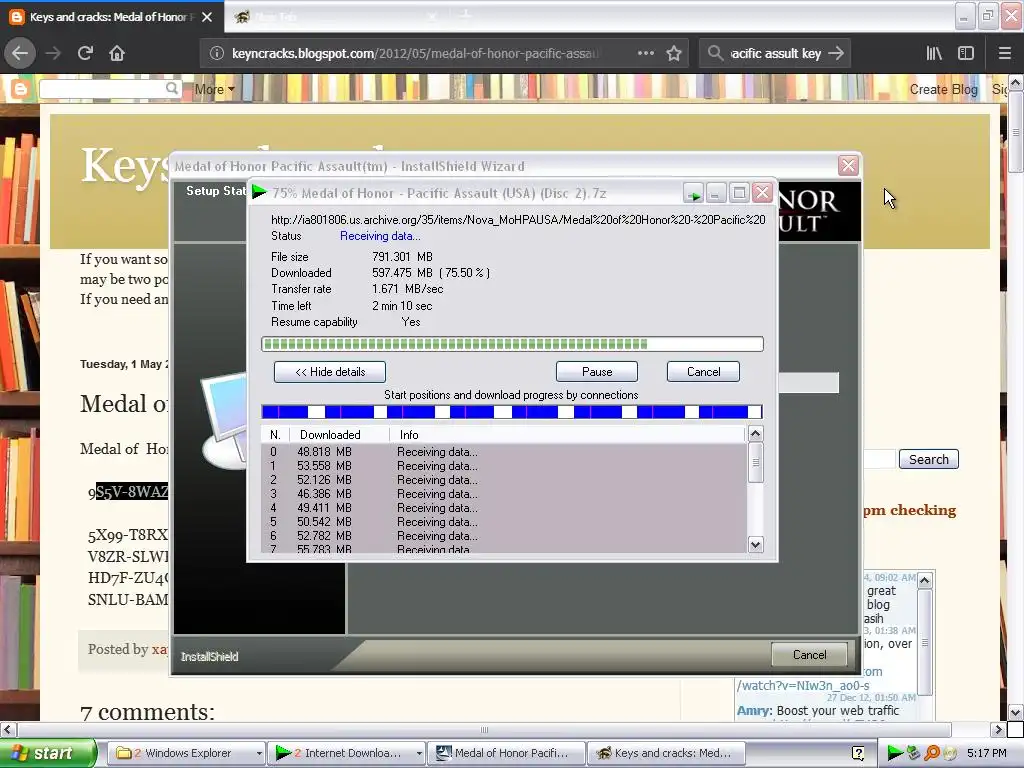
Task: Click the connections list scrollbar thumb
Action: (756, 462)
